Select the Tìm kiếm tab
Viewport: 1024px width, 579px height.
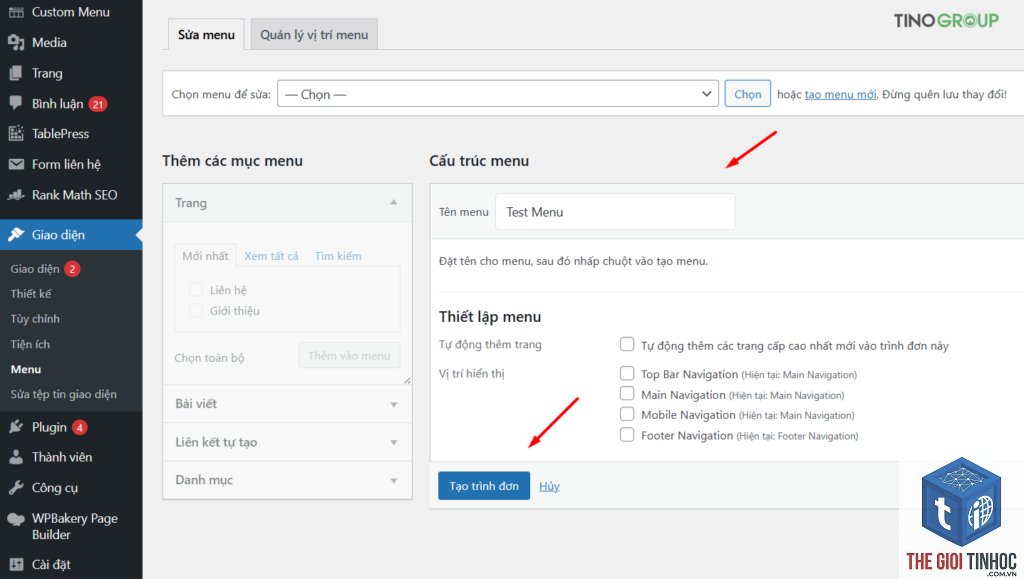[x=338, y=256]
